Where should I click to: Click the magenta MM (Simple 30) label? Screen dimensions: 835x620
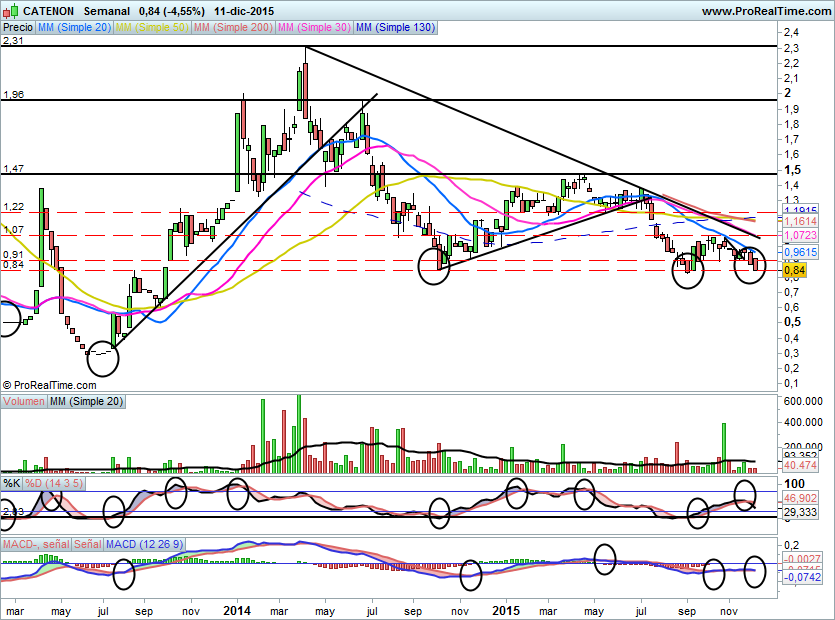pyautogui.click(x=313, y=28)
